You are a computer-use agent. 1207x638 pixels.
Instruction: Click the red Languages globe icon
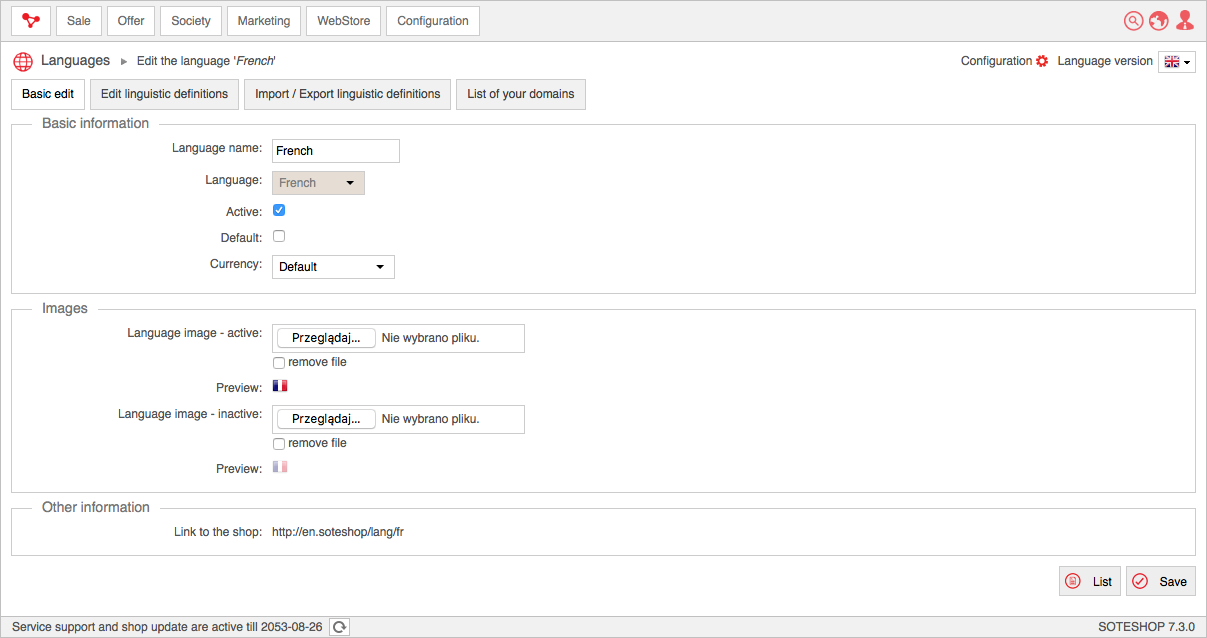pyautogui.click(x=23, y=61)
